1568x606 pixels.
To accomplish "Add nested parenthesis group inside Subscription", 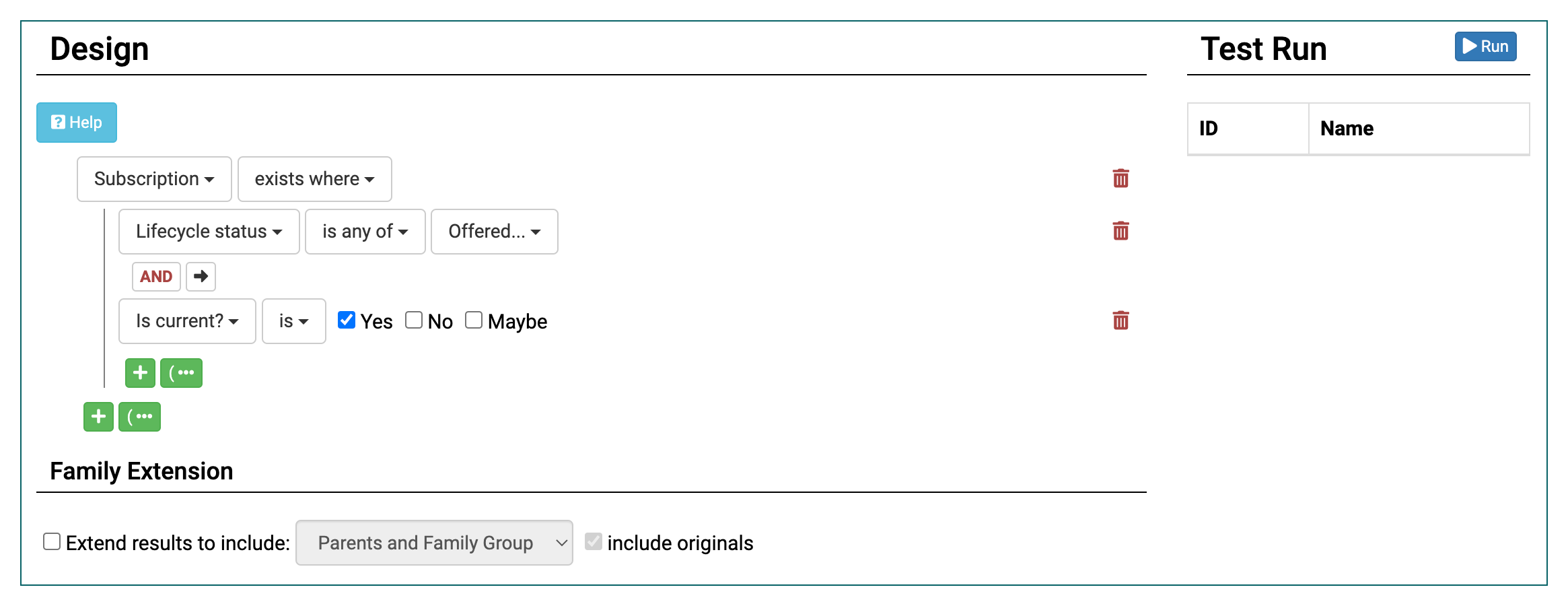I will [x=181, y=372].
